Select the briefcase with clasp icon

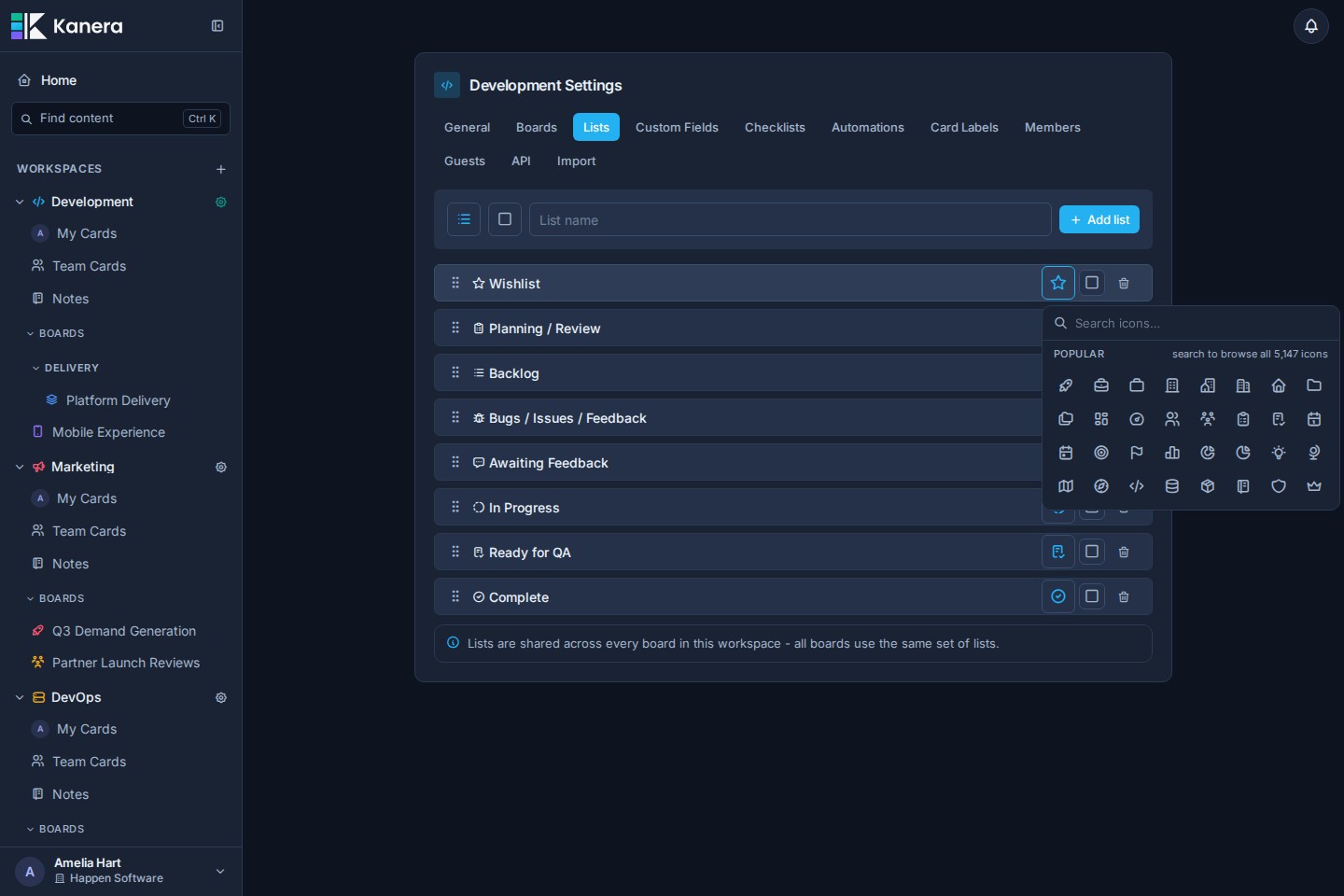1101,385
